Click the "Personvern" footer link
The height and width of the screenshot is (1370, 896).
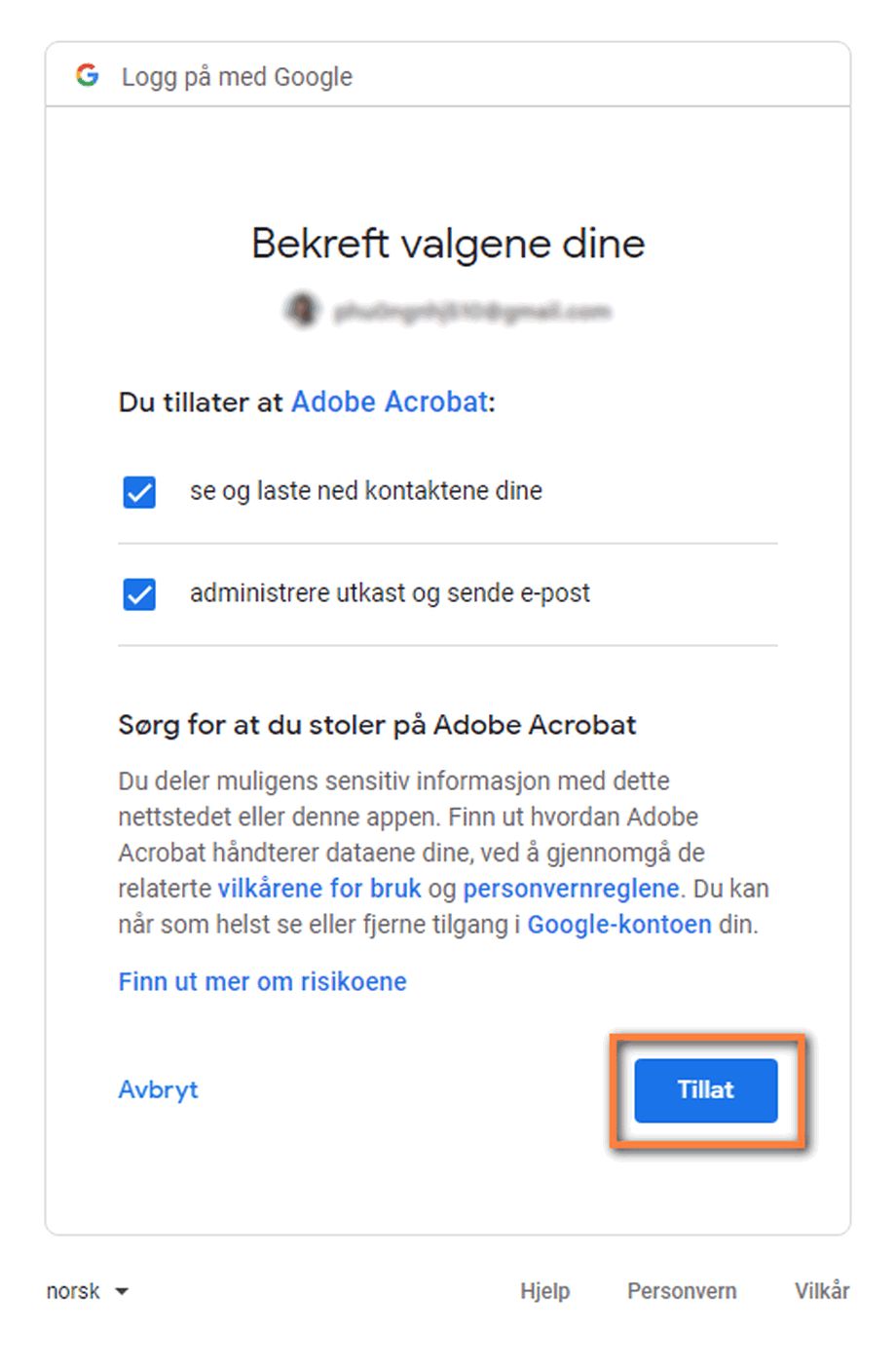(x=681, y=1291)
